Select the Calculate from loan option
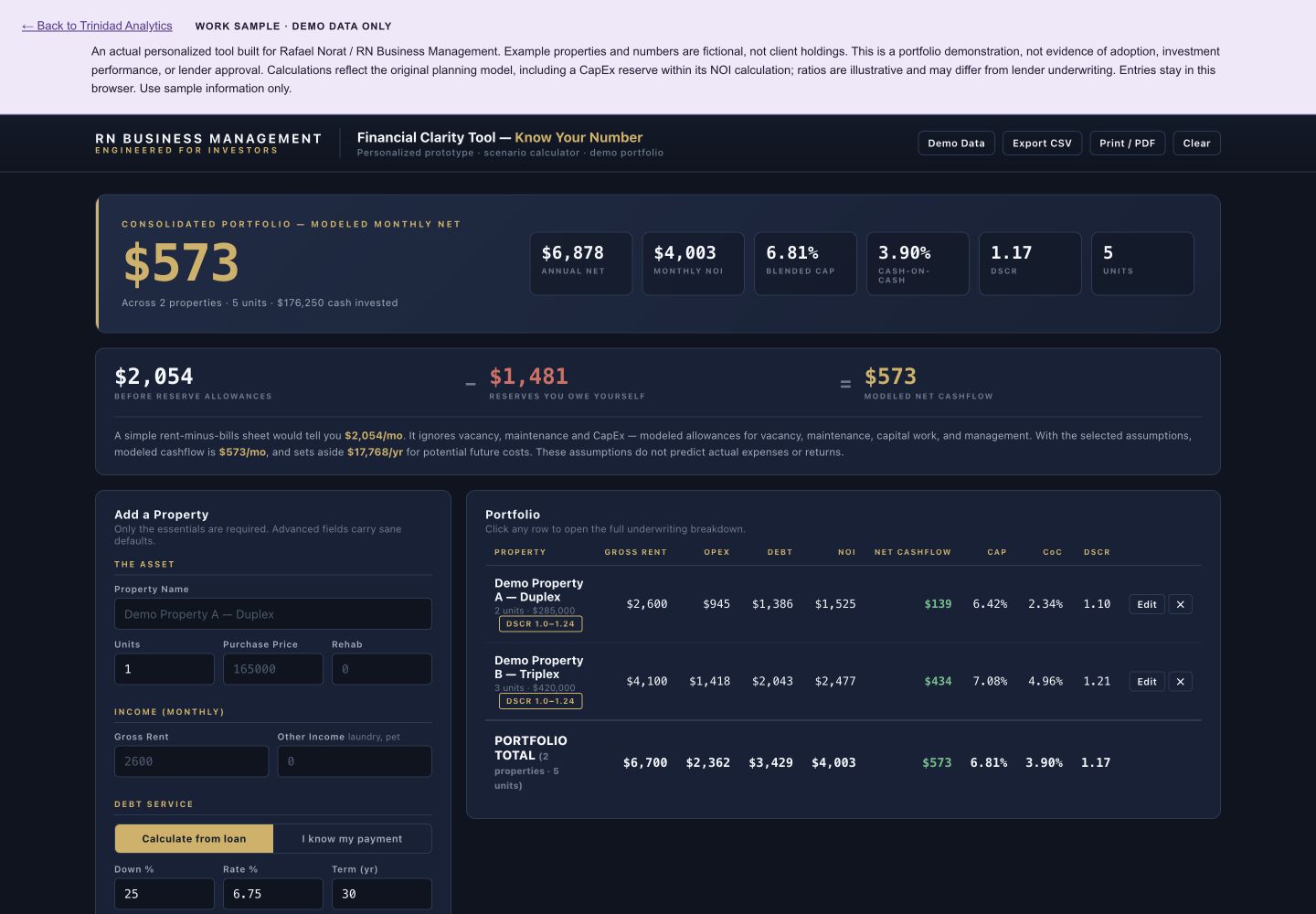The width and height of the screenshot is (1316, 914). coord(194,839)
